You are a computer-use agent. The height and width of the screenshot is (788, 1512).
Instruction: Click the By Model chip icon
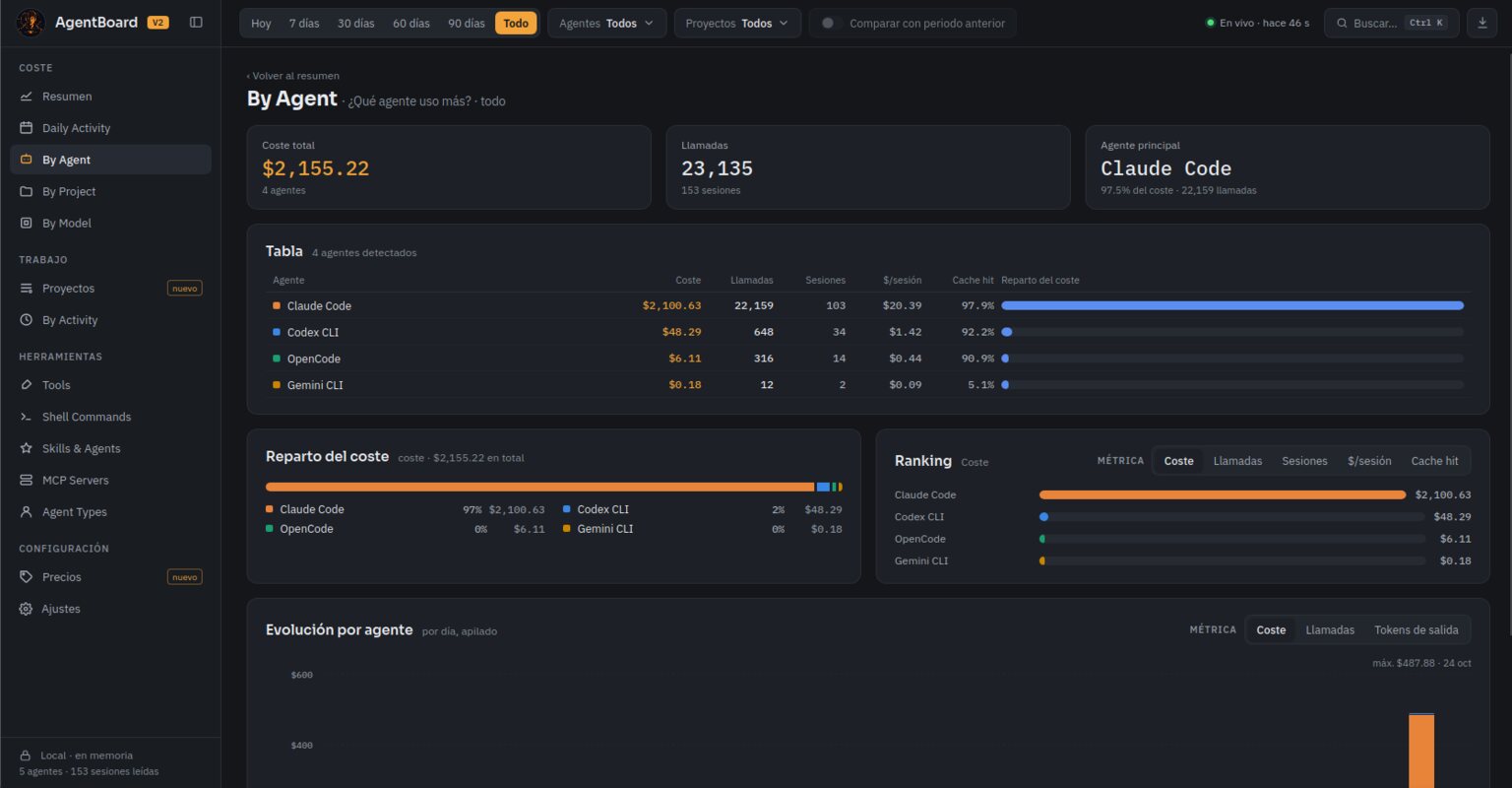[27, 223]
